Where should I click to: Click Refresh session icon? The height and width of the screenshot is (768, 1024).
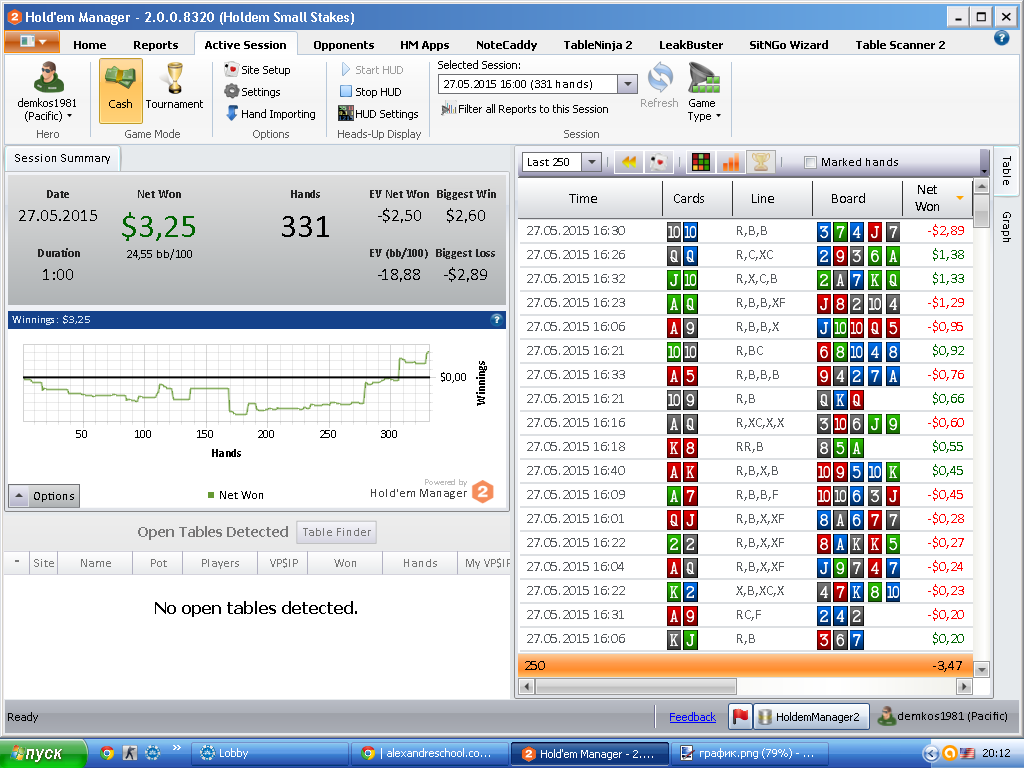tap(660, 86)
